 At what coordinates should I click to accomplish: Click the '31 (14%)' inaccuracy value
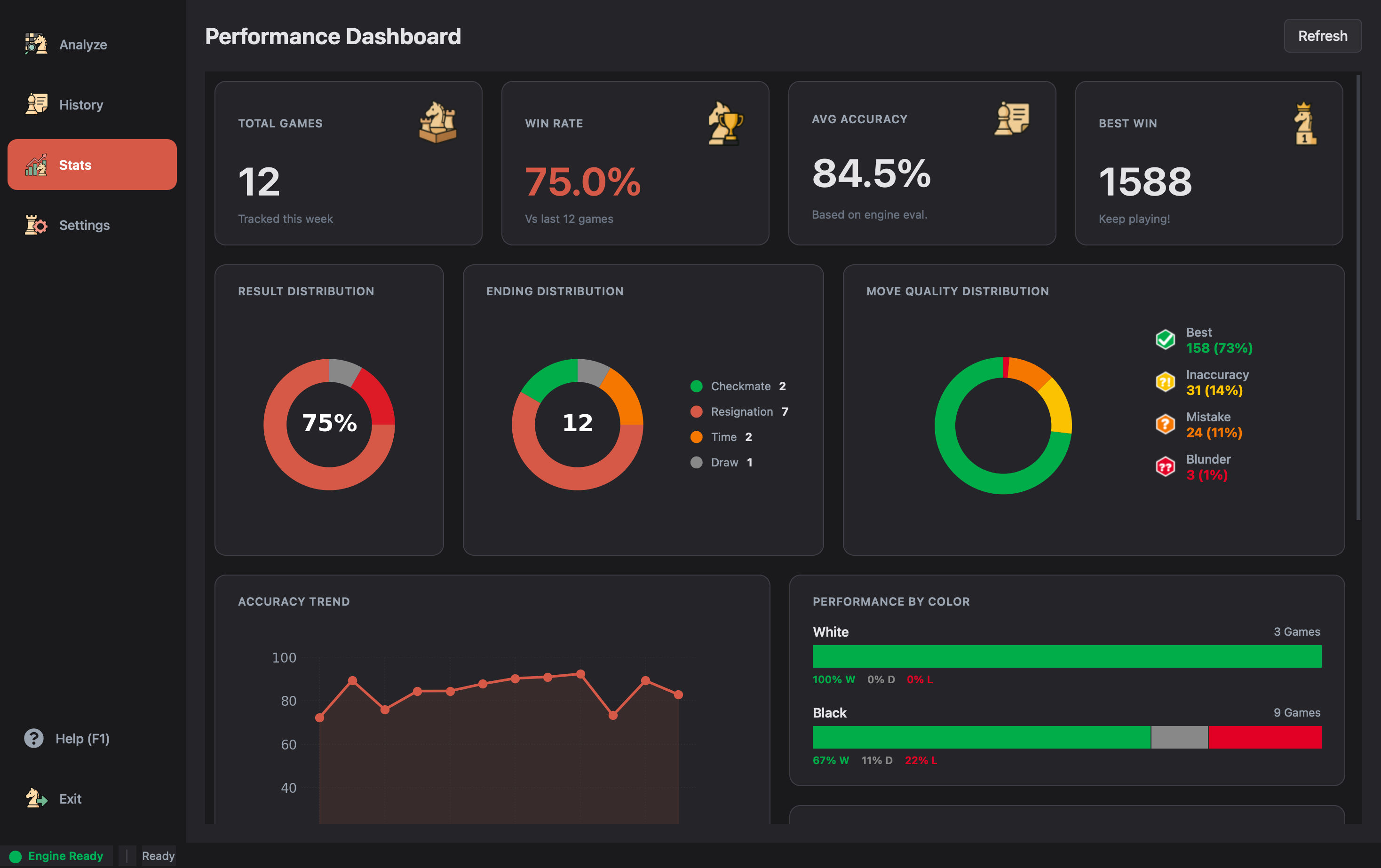(x=1214, y=390)
